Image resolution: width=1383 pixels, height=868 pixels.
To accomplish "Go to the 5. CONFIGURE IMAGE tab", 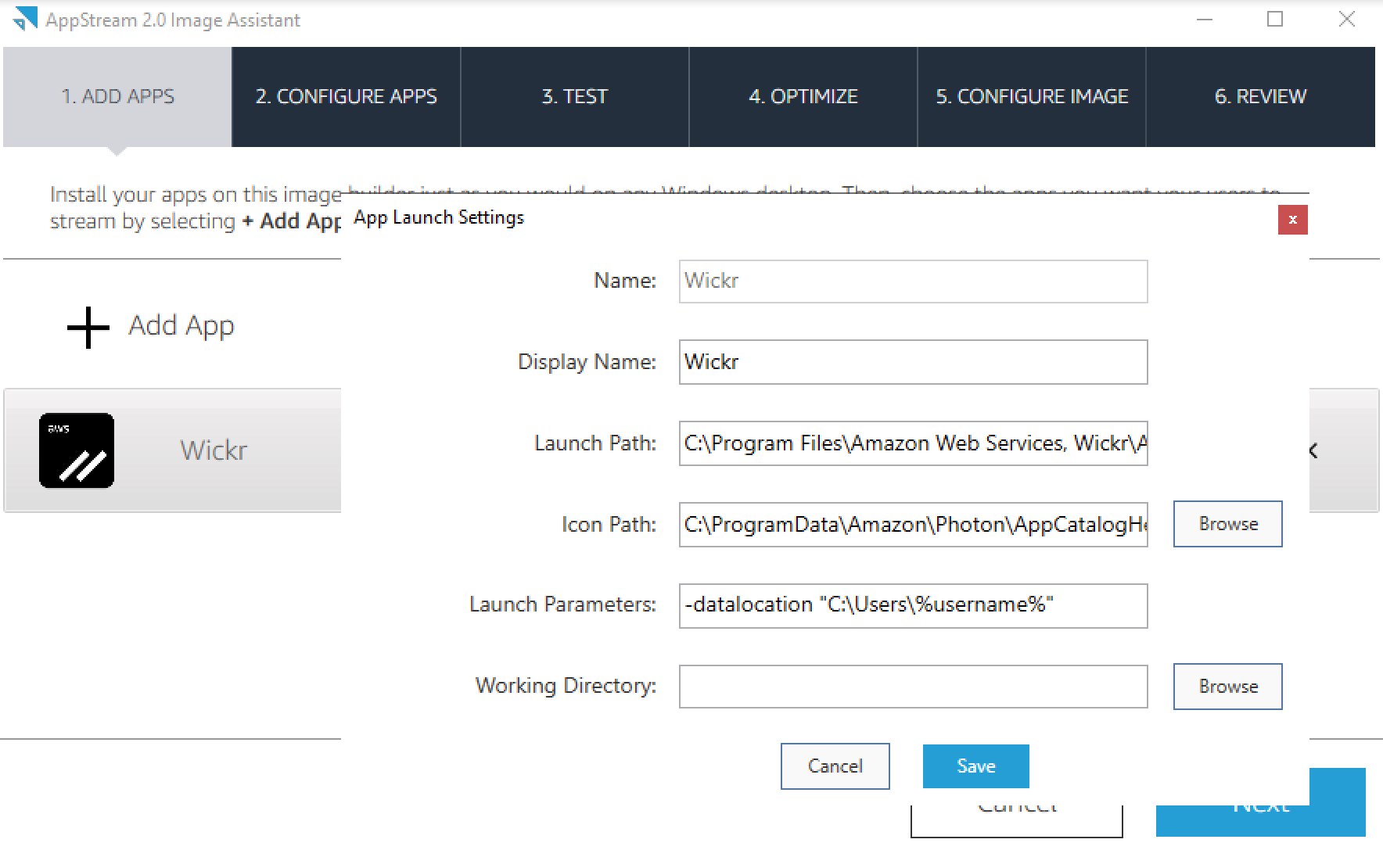I will (1032, 96).
